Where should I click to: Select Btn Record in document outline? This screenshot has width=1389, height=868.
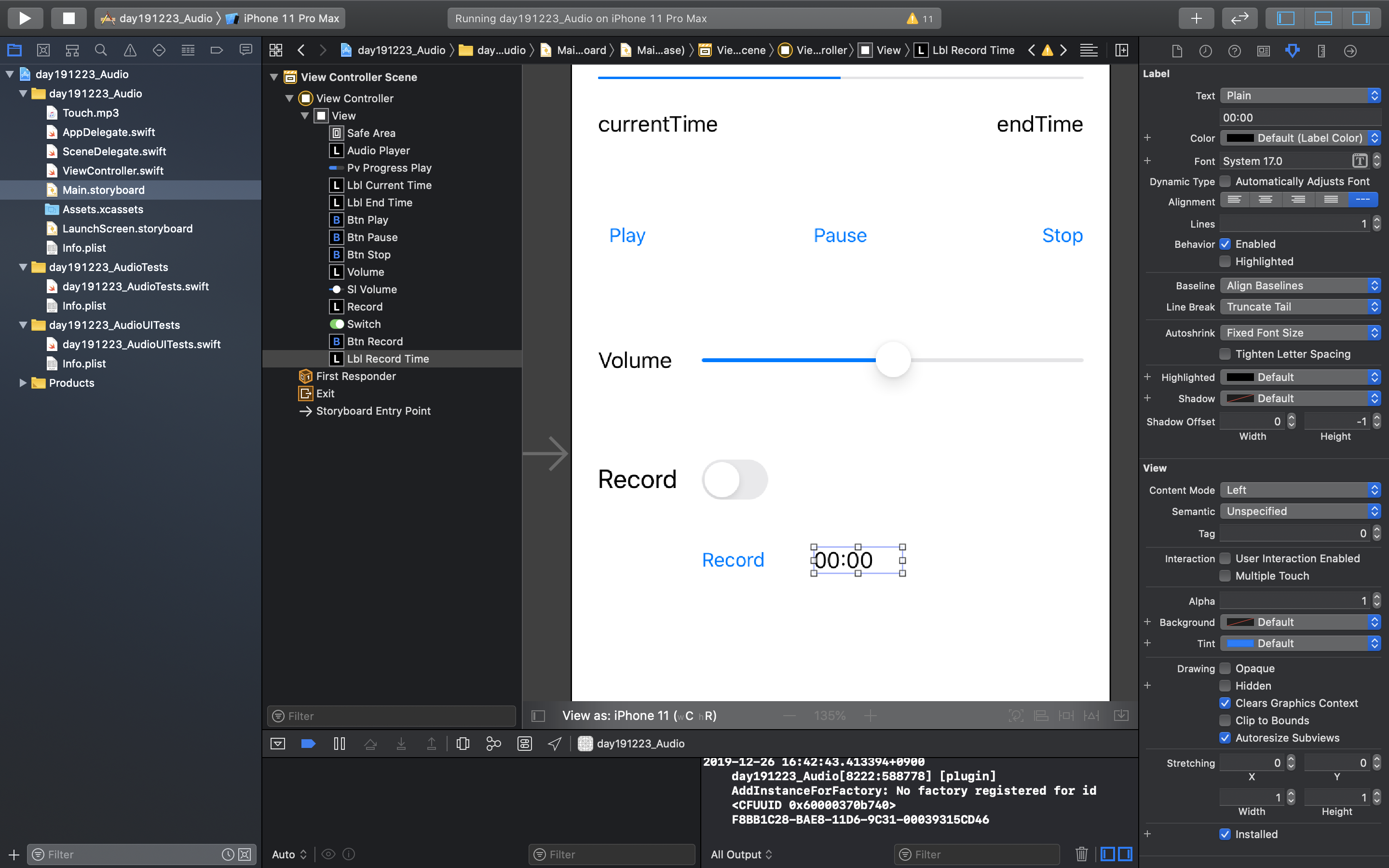pos(374,341)
